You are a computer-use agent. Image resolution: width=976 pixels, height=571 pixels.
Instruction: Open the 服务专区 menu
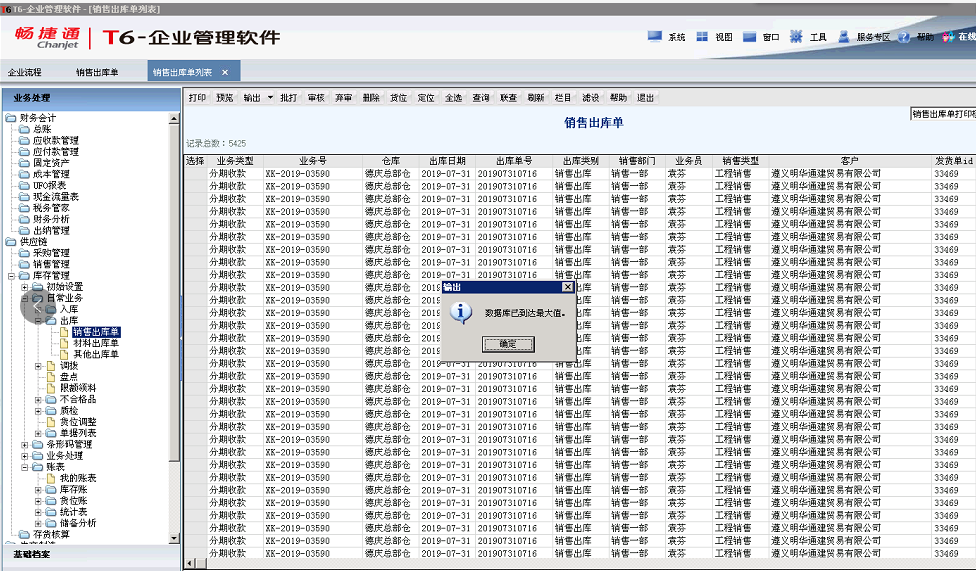coord(873,37)
